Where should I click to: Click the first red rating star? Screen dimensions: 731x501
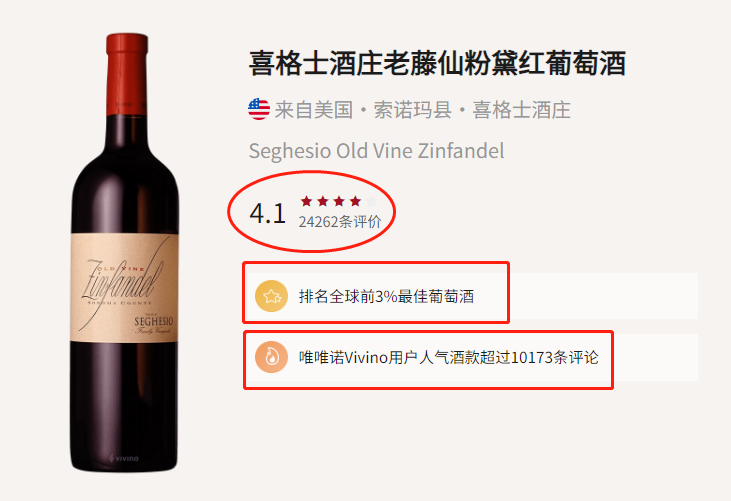pyautogui.click(x=306, y=201)
